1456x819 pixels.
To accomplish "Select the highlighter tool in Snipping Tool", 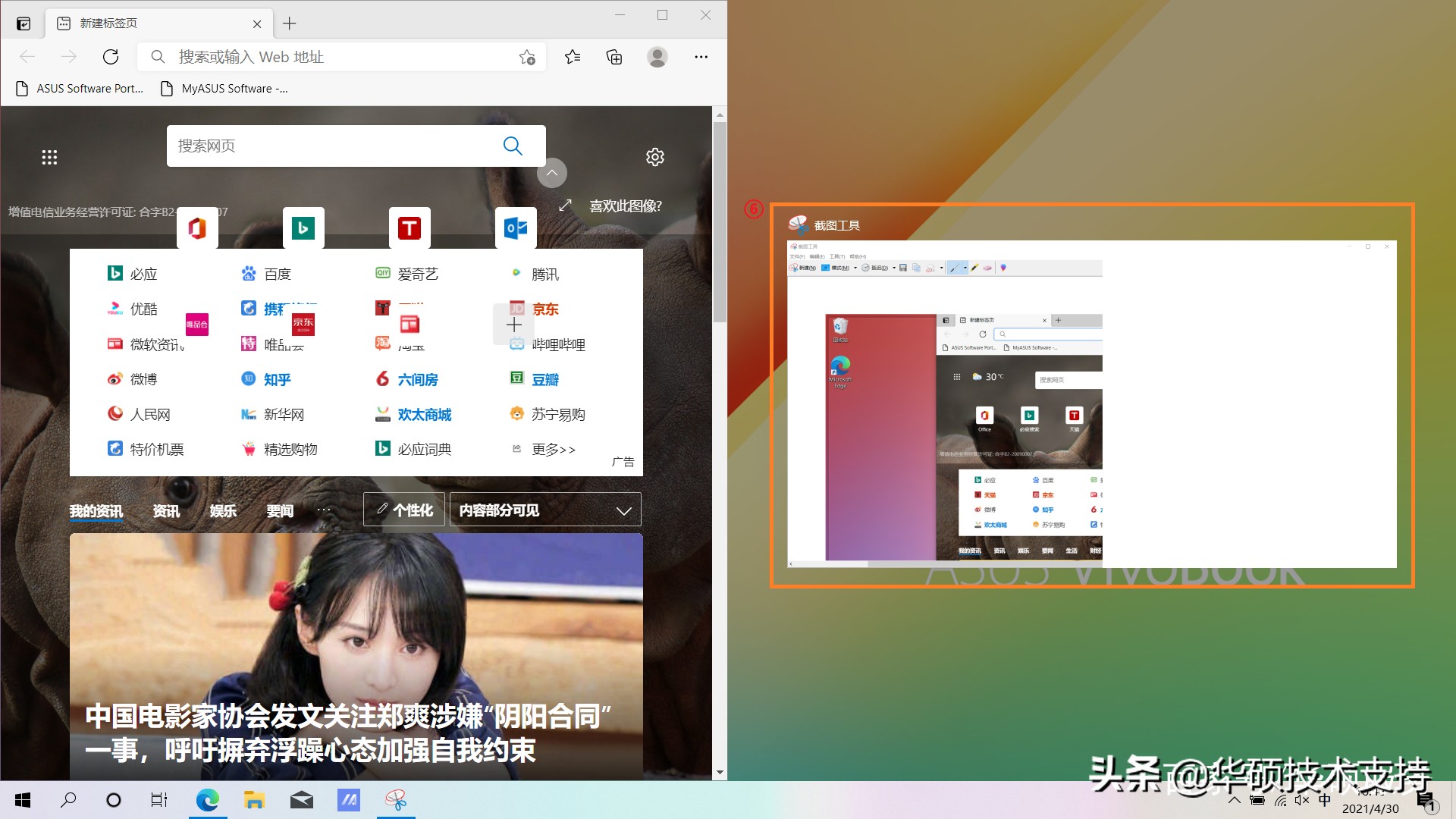I will [x=975, y=268].
